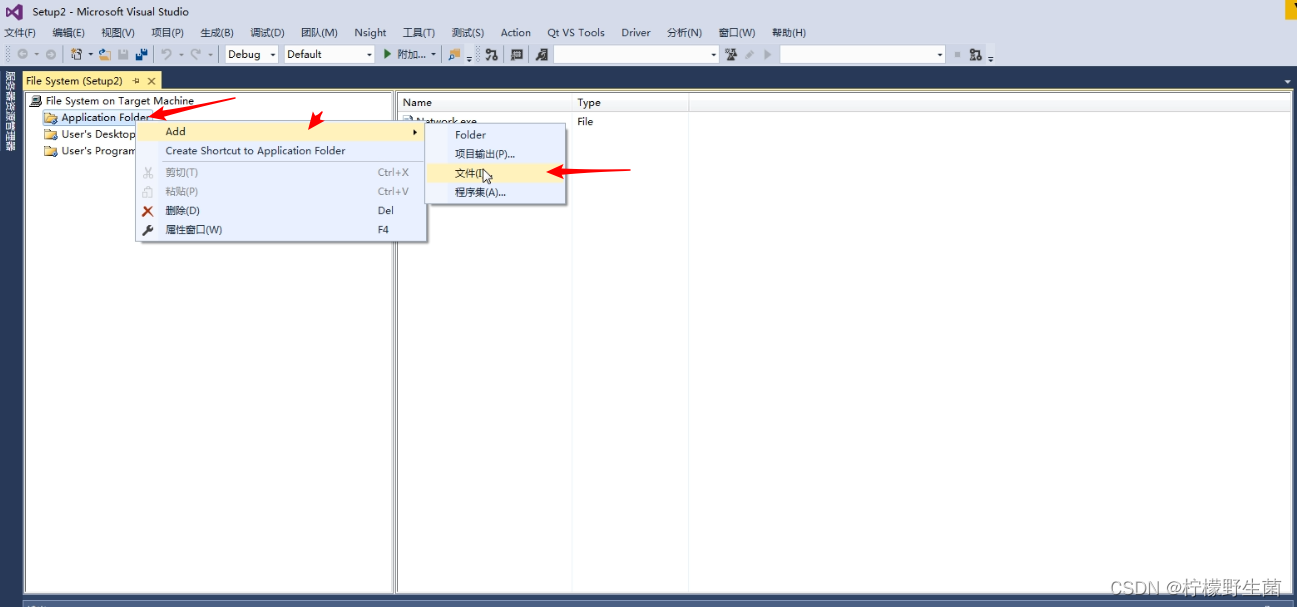1297x607 pixels.
Task: Click the Name column header
Action: [x=485, y=102]
